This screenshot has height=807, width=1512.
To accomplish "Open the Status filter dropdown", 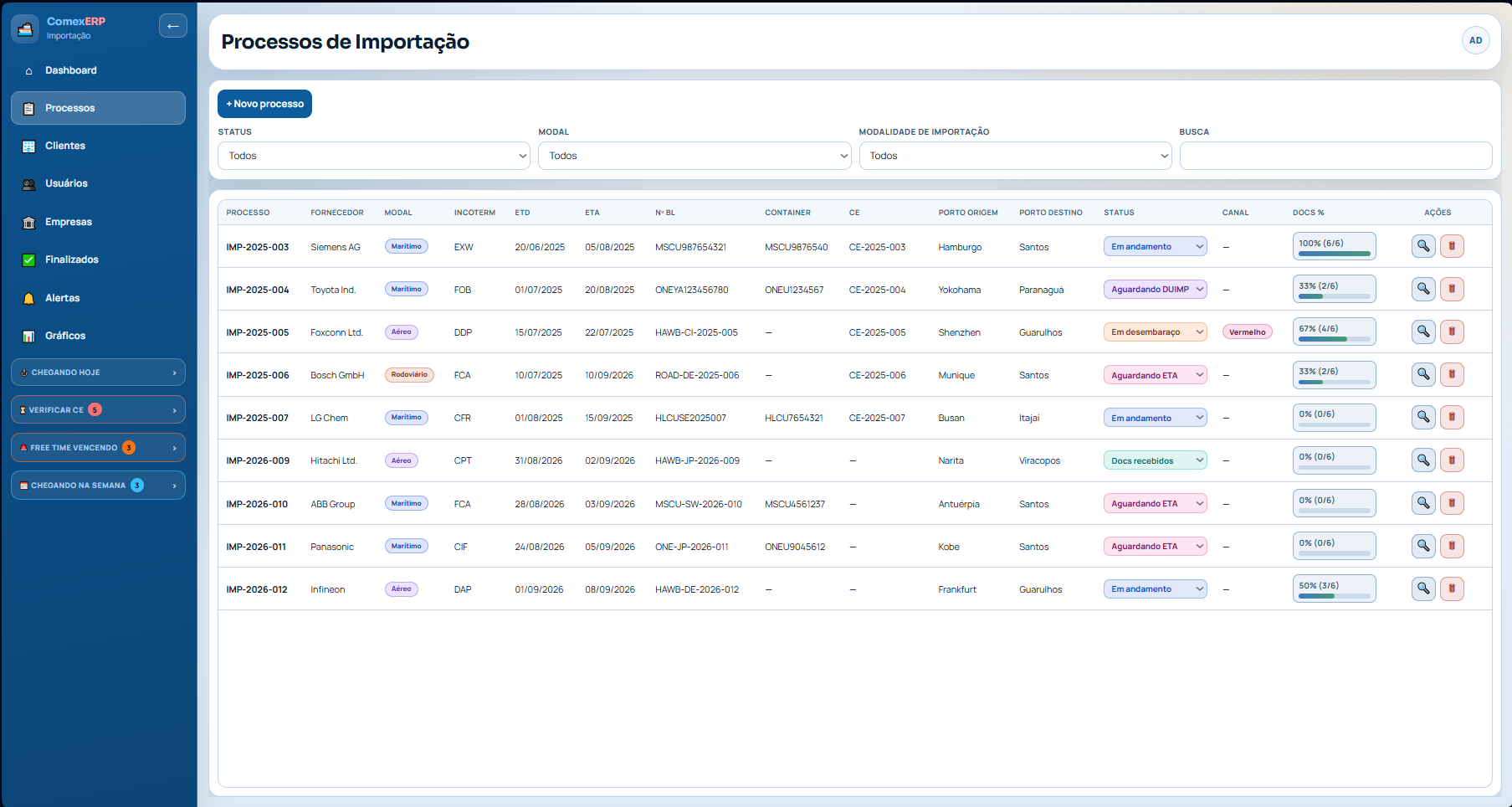I will point(374,156).
